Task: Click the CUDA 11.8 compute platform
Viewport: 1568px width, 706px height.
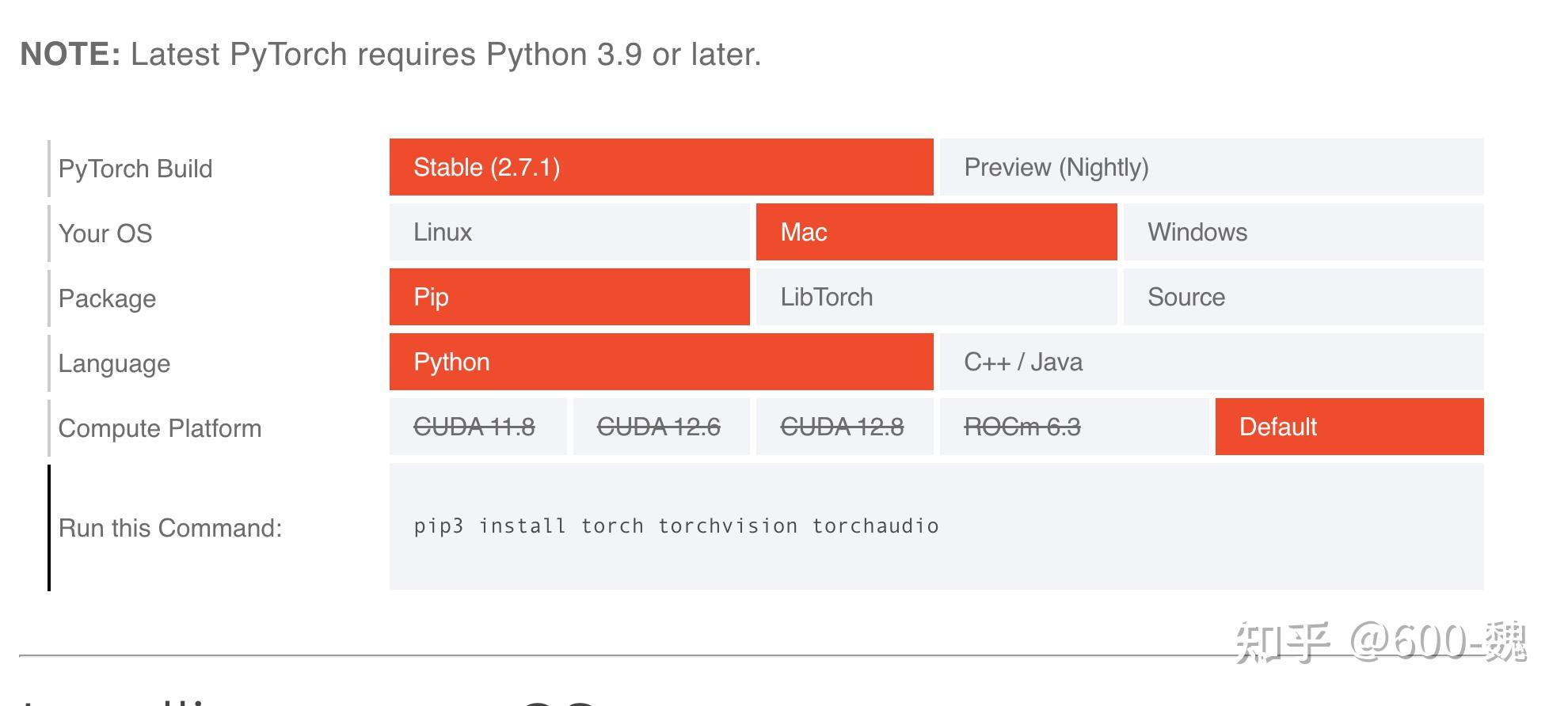Action: click(x=477, y=427)
